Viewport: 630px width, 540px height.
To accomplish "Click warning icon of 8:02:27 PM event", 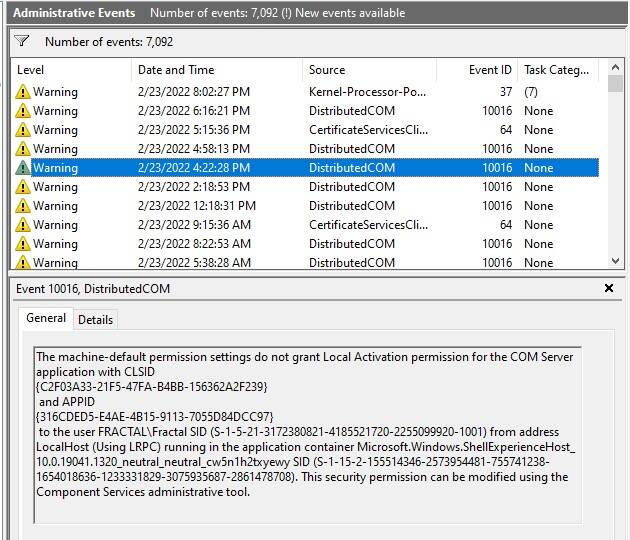I will (23, 92).
